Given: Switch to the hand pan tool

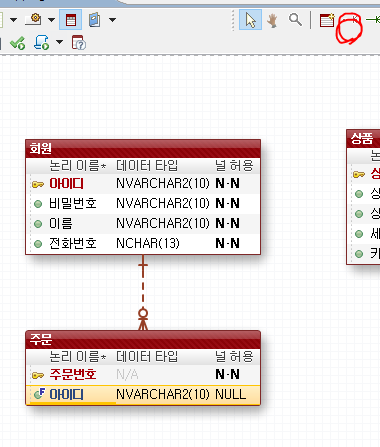Looking at the screenshot, I should pyautogui.click(x=272, y=20).
